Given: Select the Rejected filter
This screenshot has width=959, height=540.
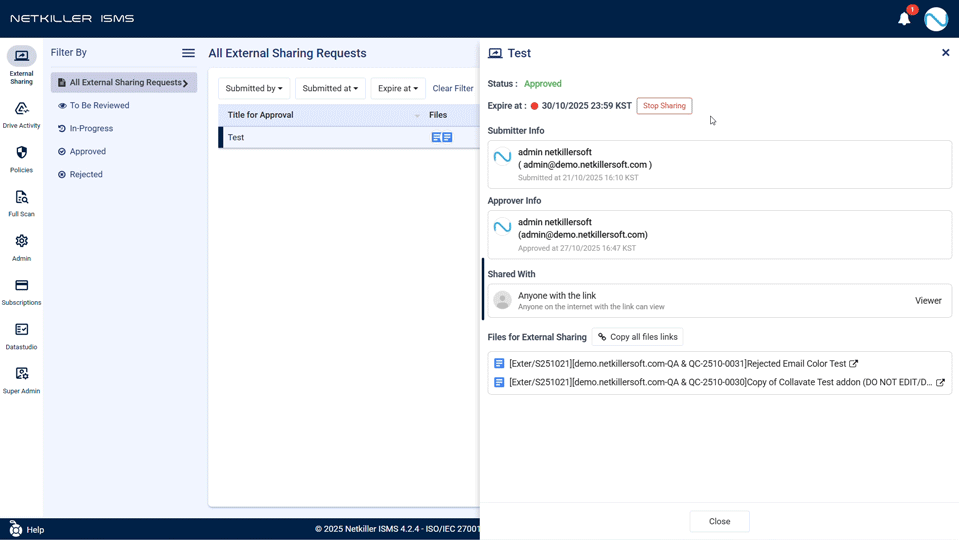Looking at the screenshot, I should (86, 175).
